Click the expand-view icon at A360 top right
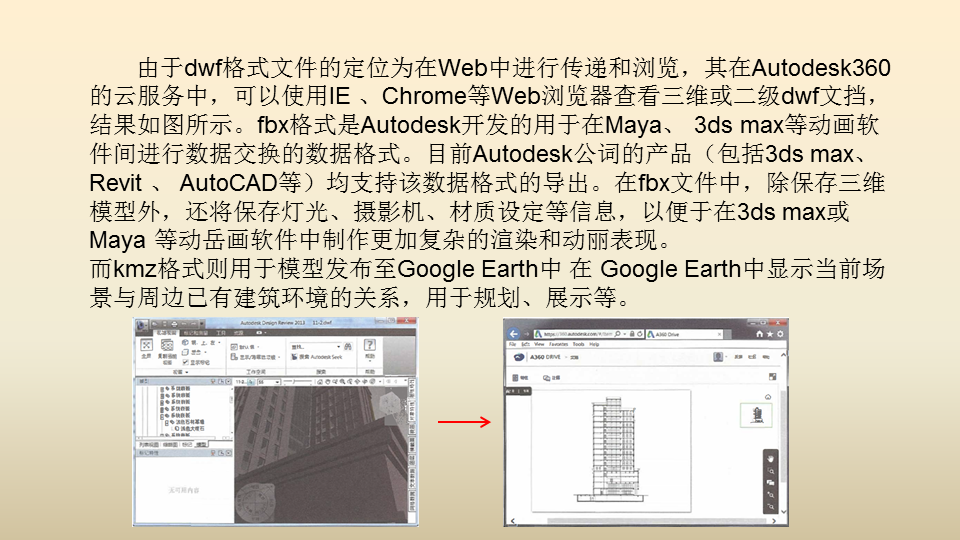This screenshot has height=540, width=960. [x=773, y=377]
